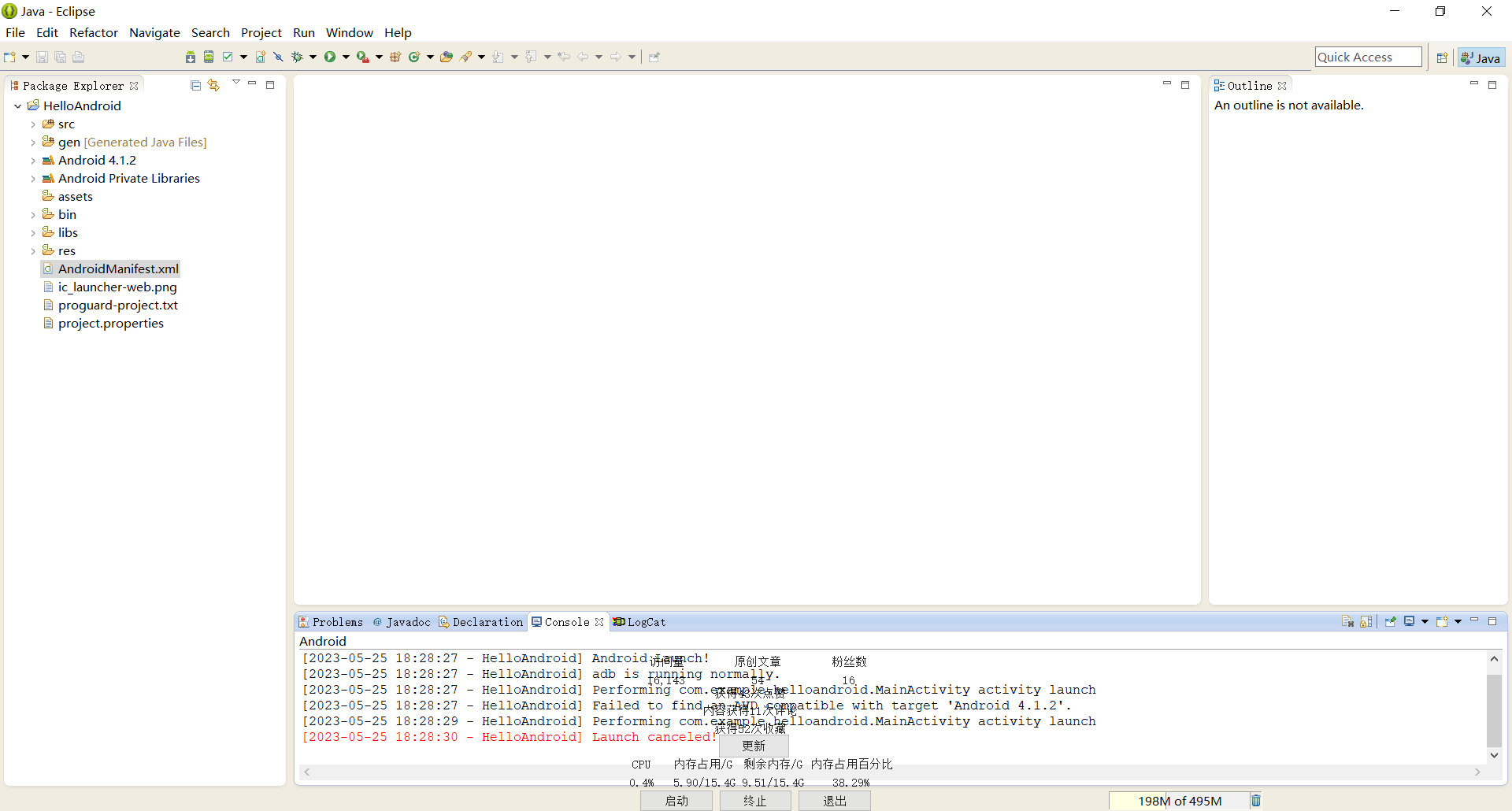Select AndroidManifest.xml in Package Explorer

coord(111,269)
